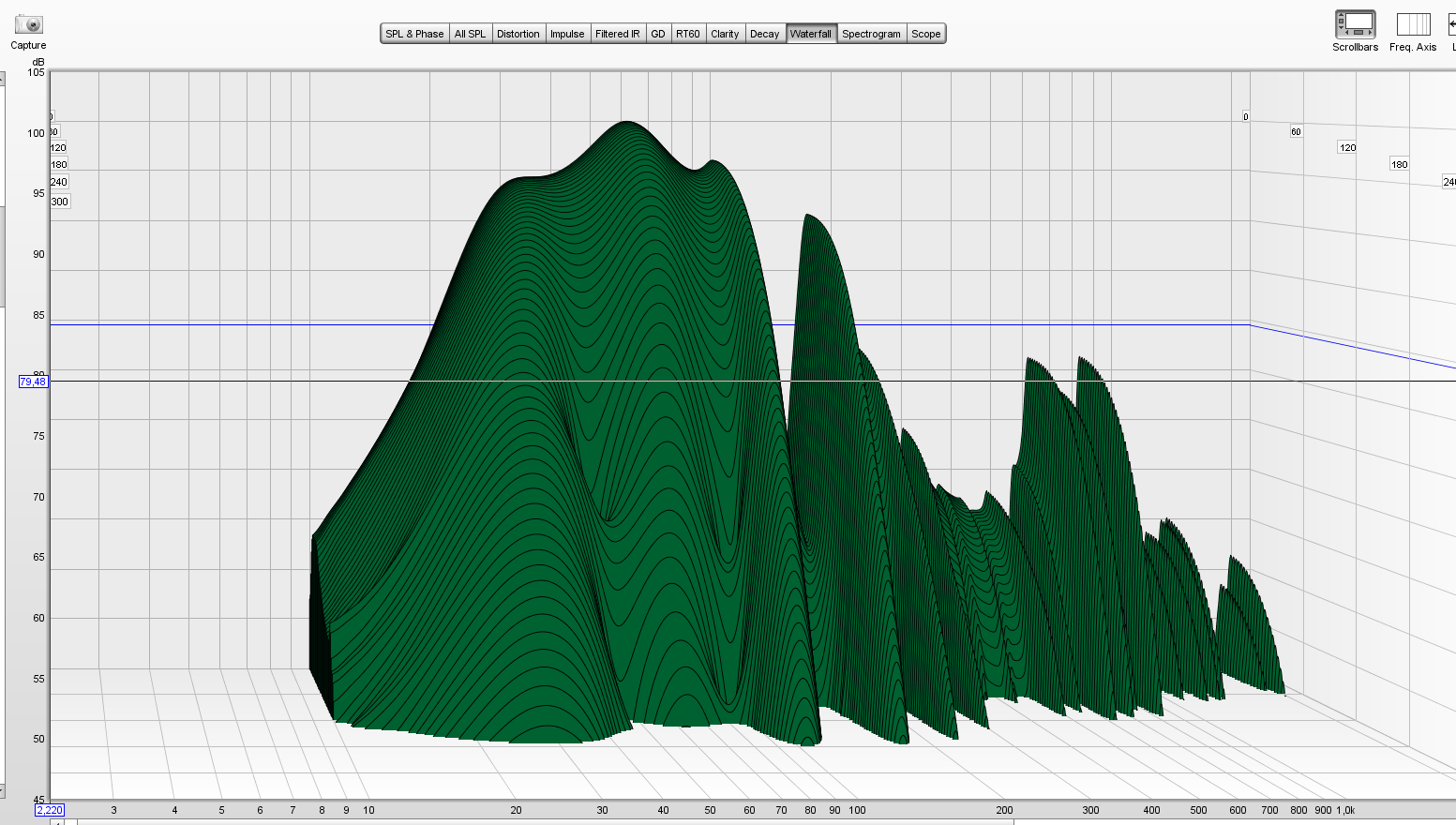Click the Capture text label
Viewport: 1456px width, 825px height.
click(x=28, y=45)
